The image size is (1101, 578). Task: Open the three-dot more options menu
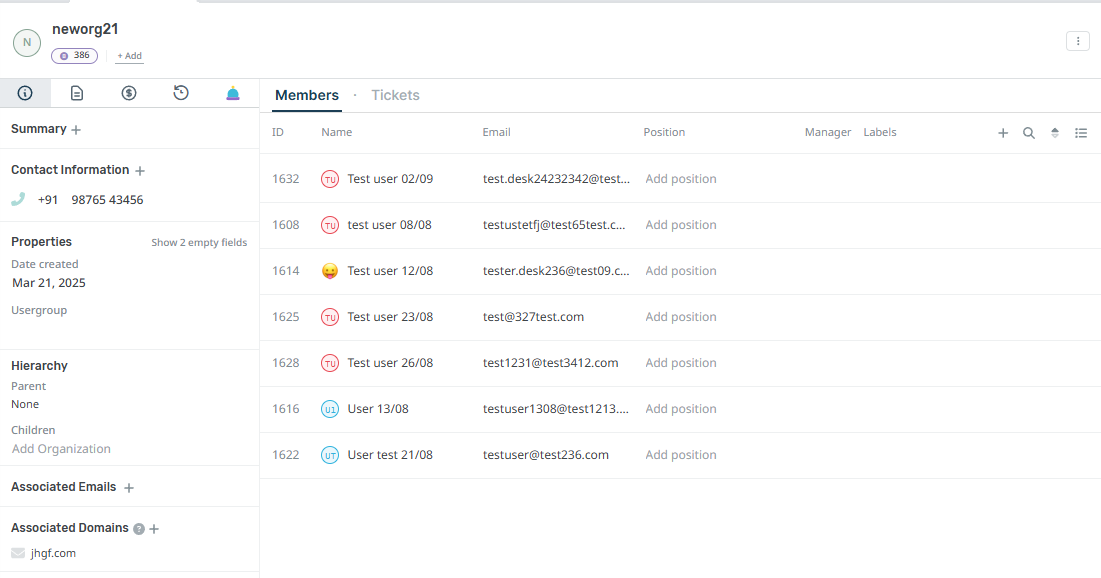(x=1078, y=41)
